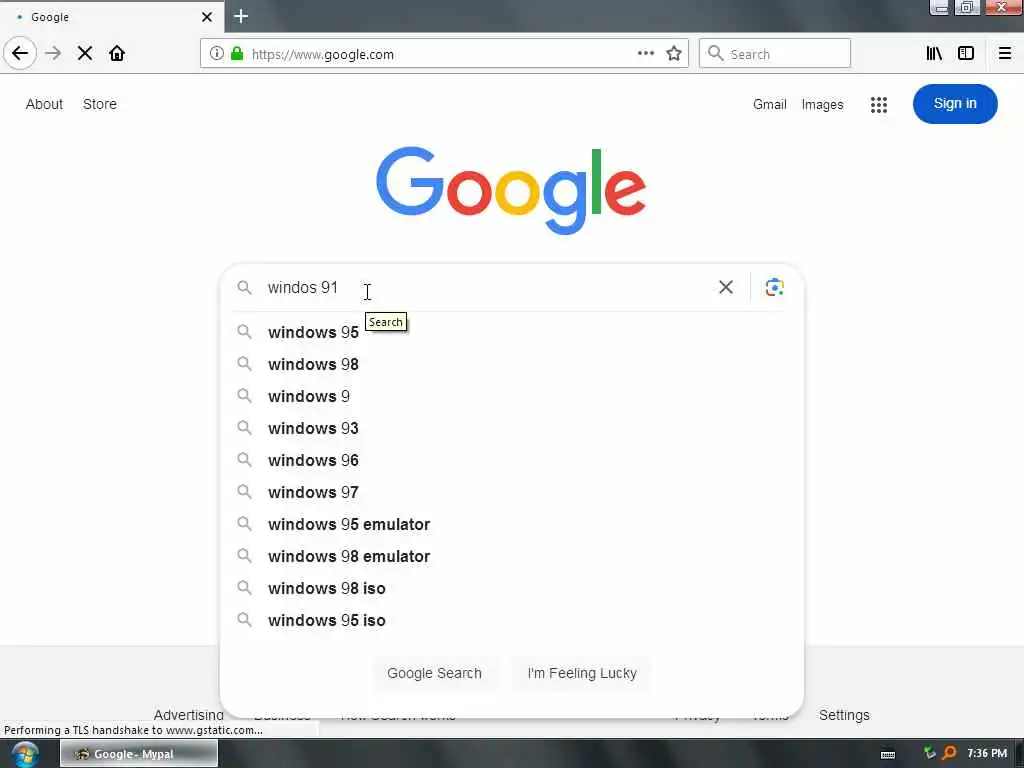Viewport: 1024px width, 768px height.
Task: Toggle the sidebar view icon
Action: coord(966,54)
